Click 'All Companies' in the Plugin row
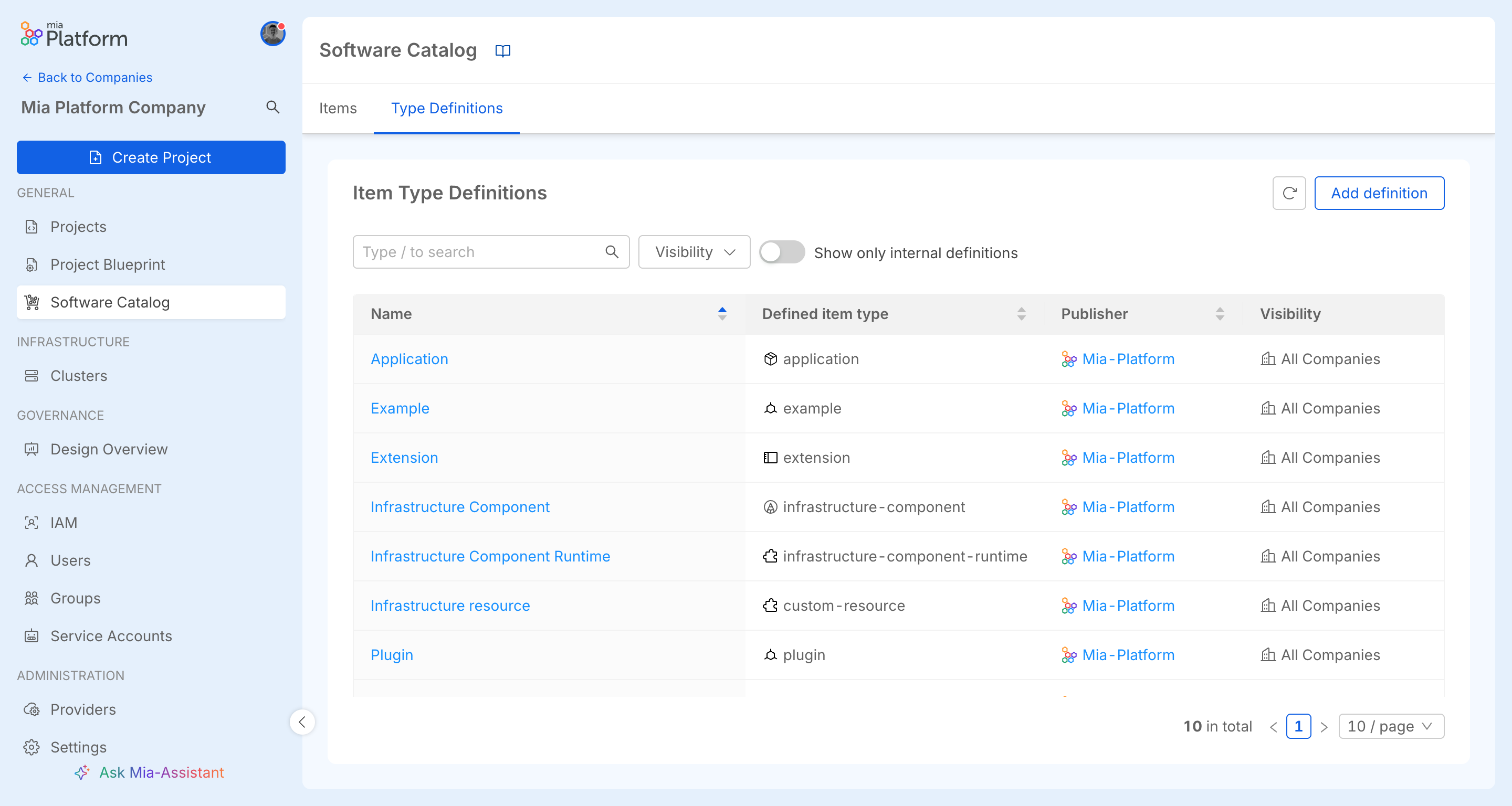The width and height of the screenshot is (1512, 806). click(x=1330, y=655)
